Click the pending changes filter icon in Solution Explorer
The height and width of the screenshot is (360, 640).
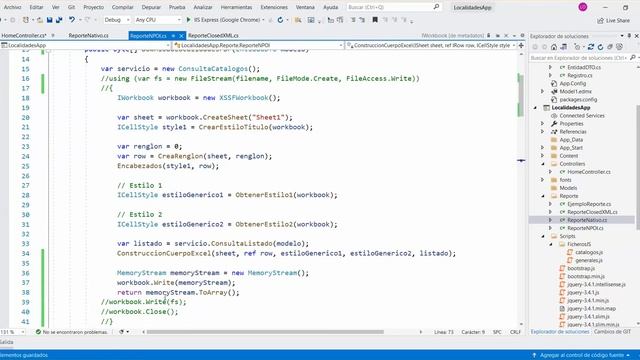(577, 47)
